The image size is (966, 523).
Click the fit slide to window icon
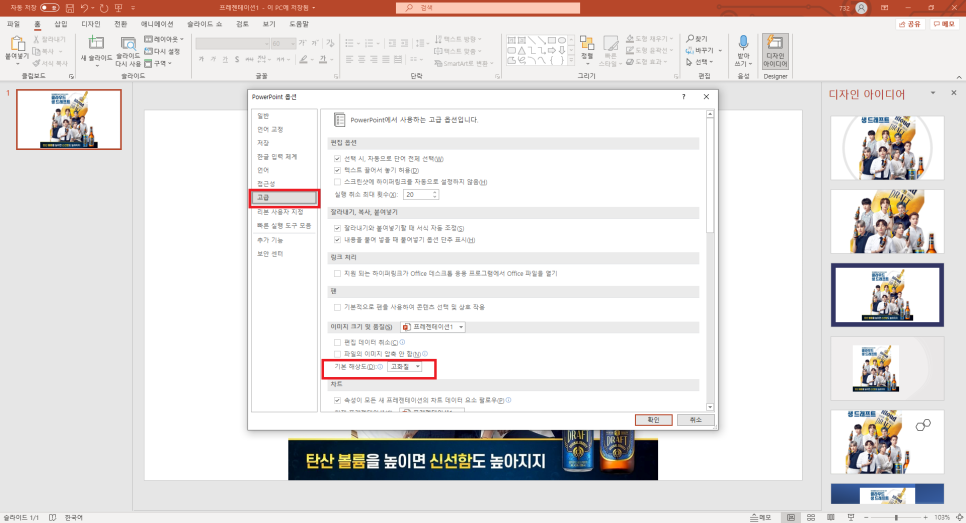tap(959, 517)
